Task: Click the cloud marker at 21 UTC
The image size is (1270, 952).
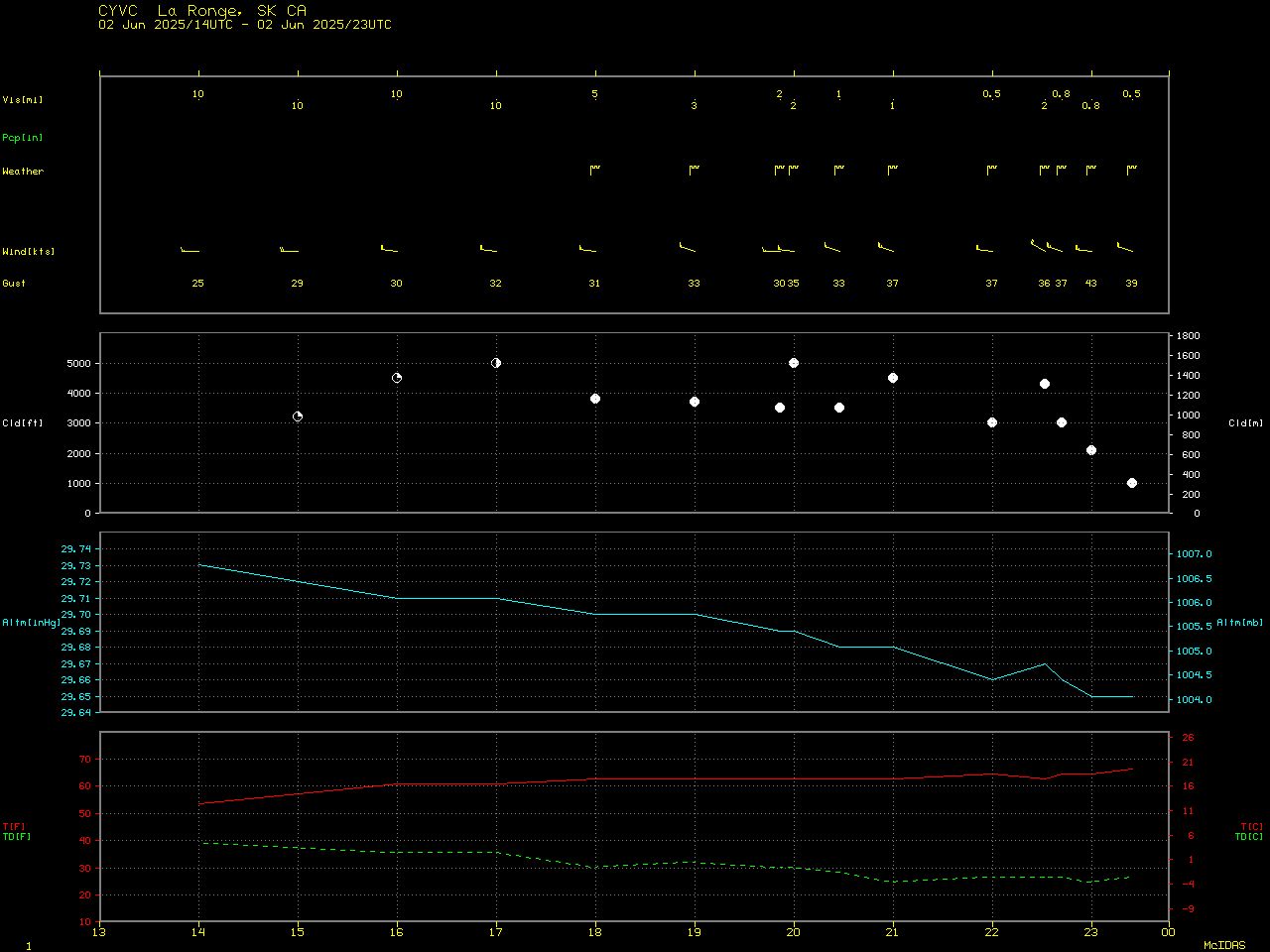Action: point(893,378)
